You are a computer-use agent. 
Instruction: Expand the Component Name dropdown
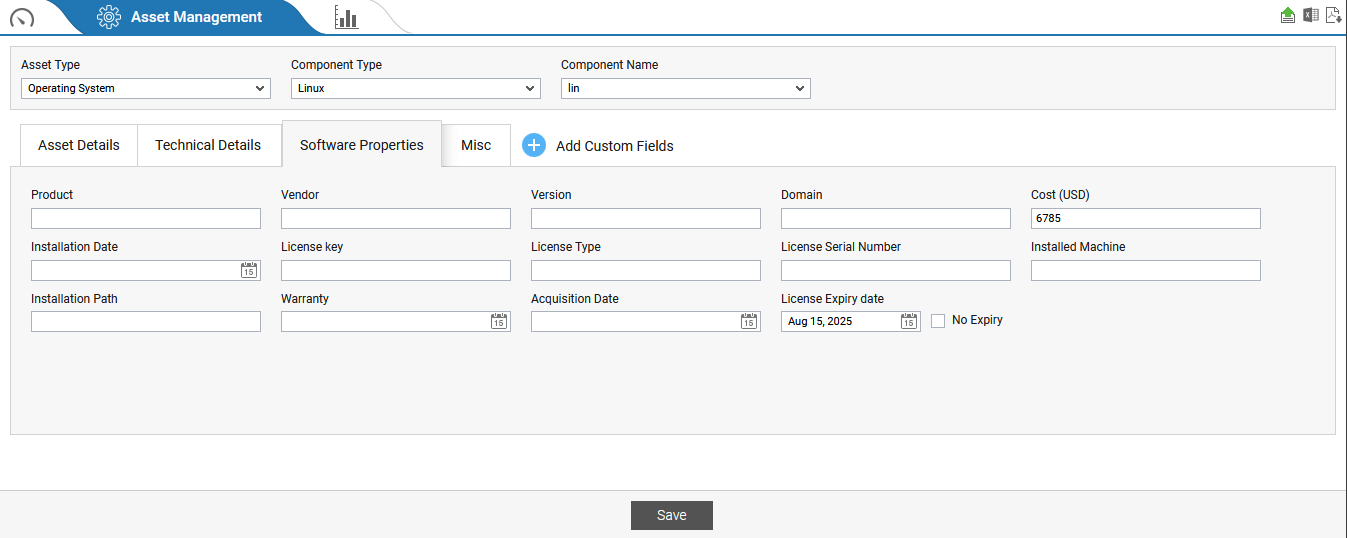[686, 88]
